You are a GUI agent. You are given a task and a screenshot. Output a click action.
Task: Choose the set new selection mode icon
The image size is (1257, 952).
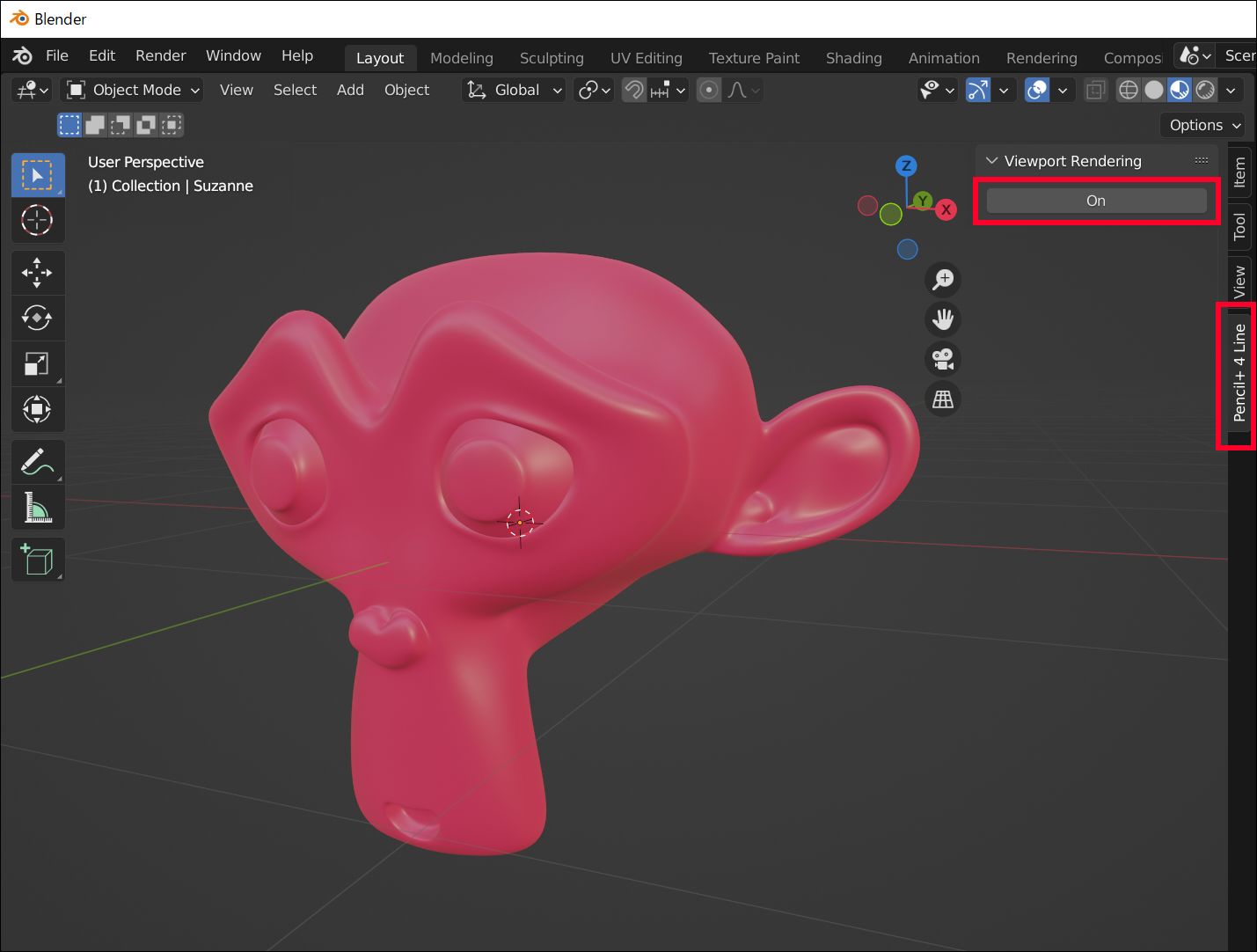coord(69,125)
